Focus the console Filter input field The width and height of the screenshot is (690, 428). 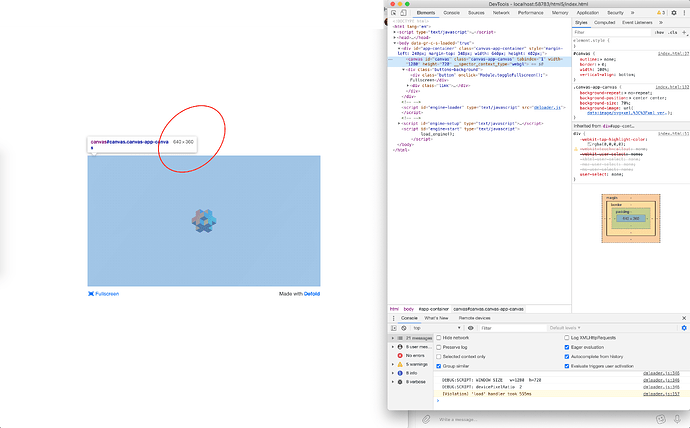click(x=512, y=328)
